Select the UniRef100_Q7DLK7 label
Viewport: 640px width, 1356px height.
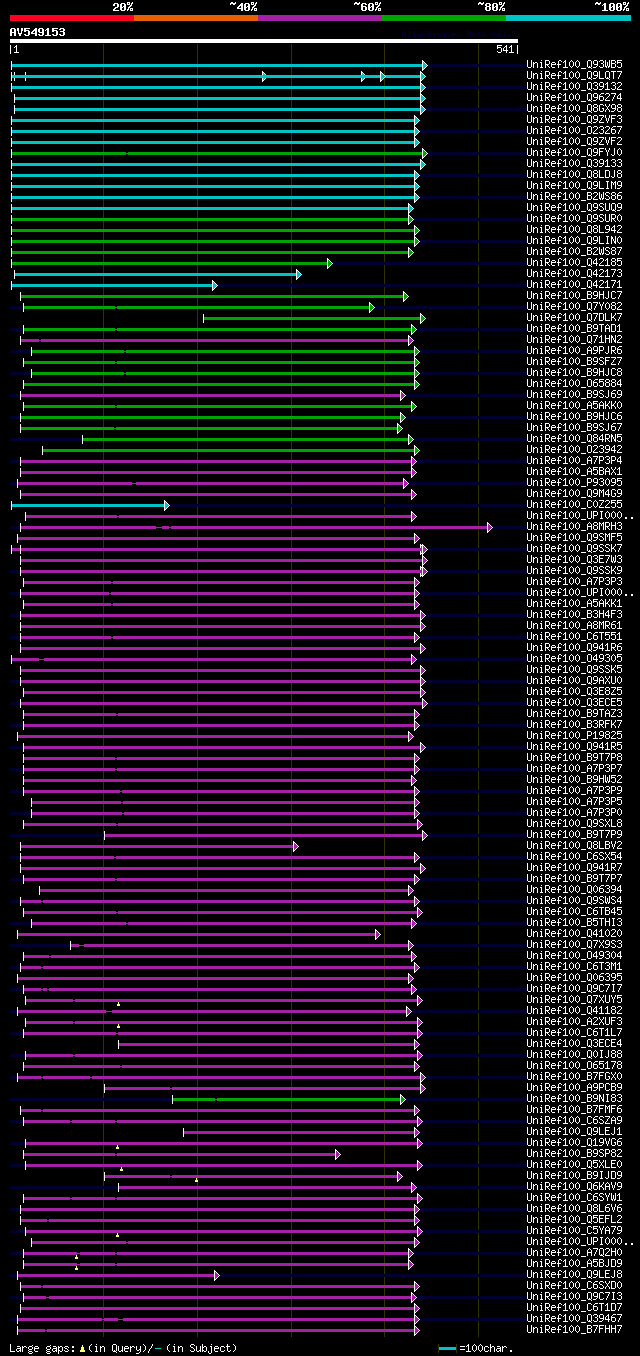pyautogui.click(x=574, y=318)
